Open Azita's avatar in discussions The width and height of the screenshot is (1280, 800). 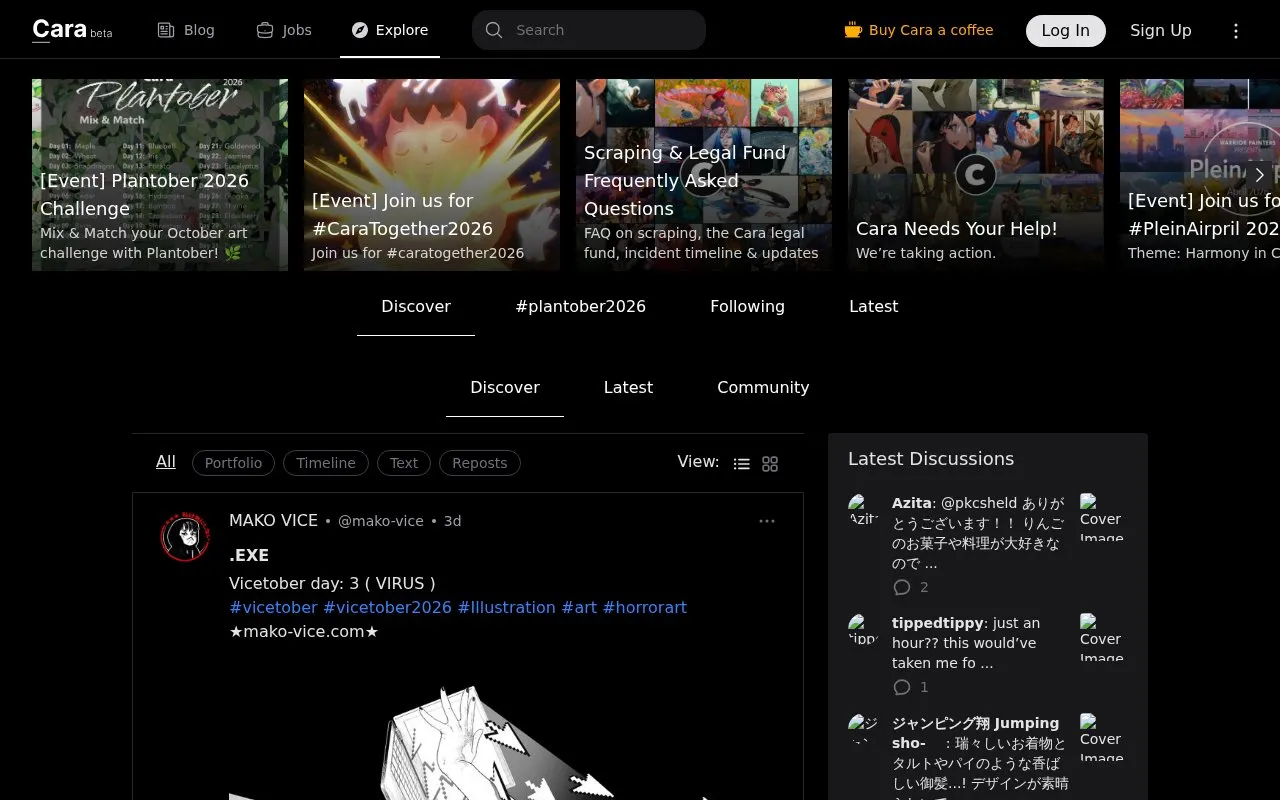point(863,509)
